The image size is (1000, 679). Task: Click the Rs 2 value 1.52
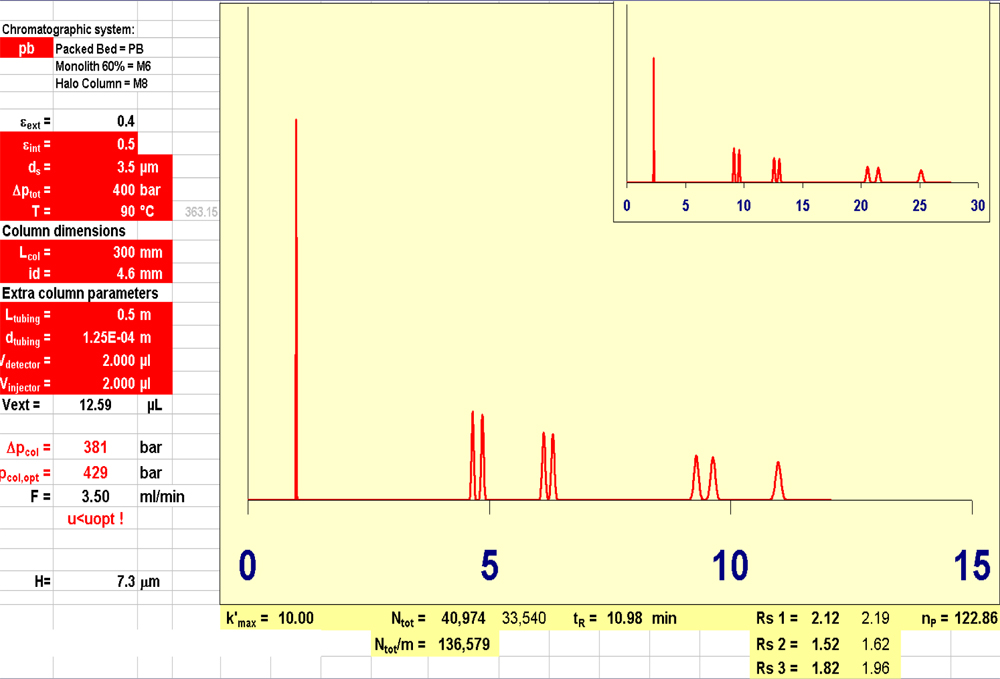(x=825, y=645)
